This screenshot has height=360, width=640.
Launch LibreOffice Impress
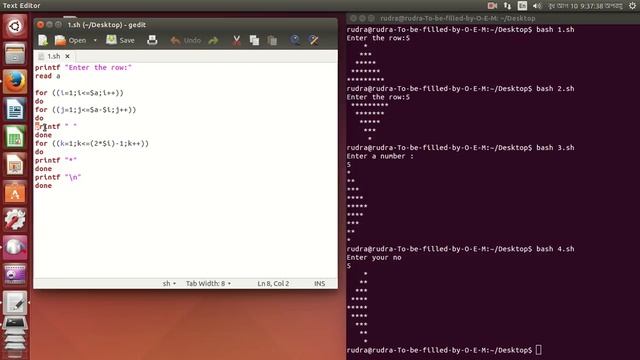point(15,164)
